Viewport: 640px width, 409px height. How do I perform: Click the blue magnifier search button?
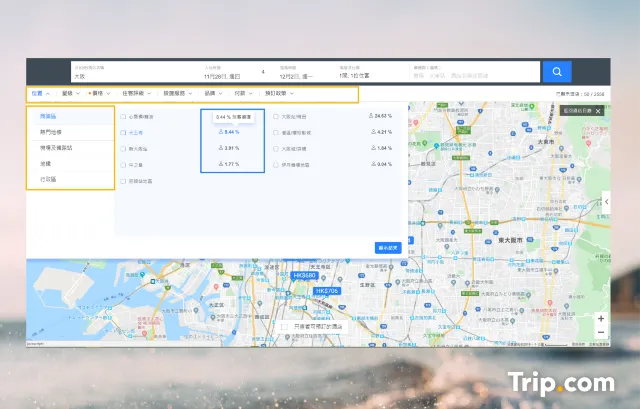557,72
